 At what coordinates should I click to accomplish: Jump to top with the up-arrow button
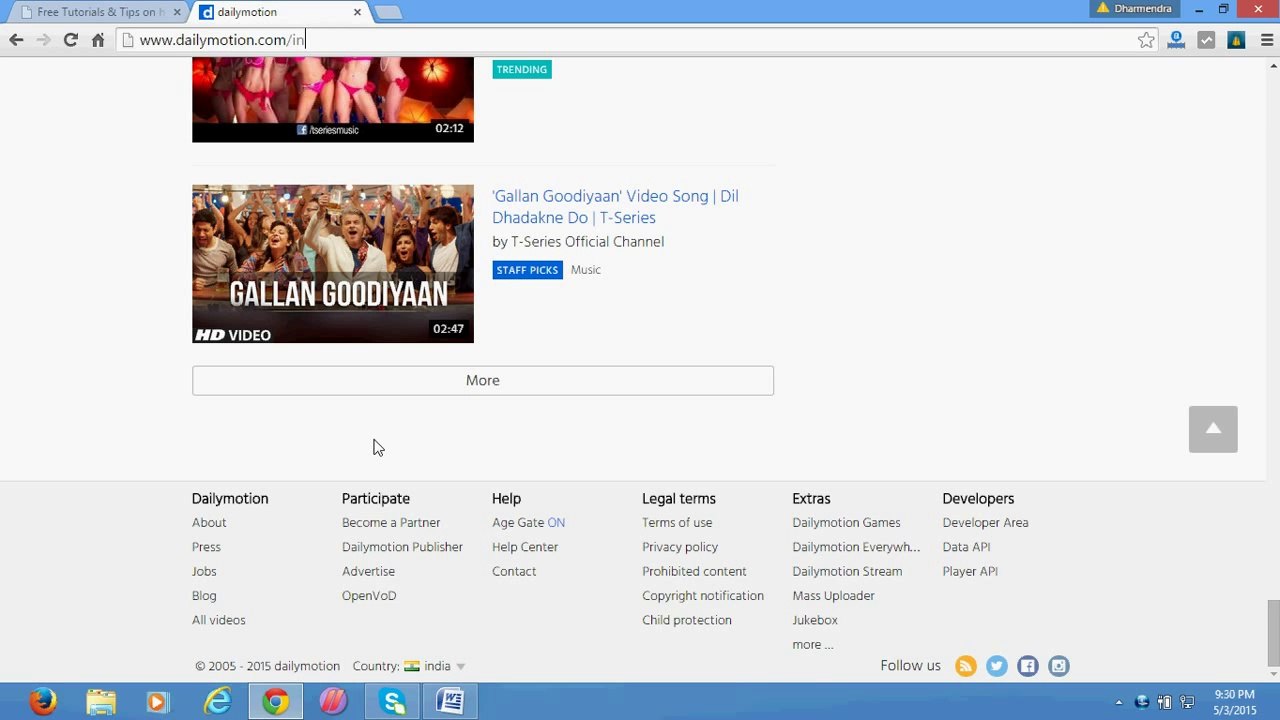(1213, 429)
